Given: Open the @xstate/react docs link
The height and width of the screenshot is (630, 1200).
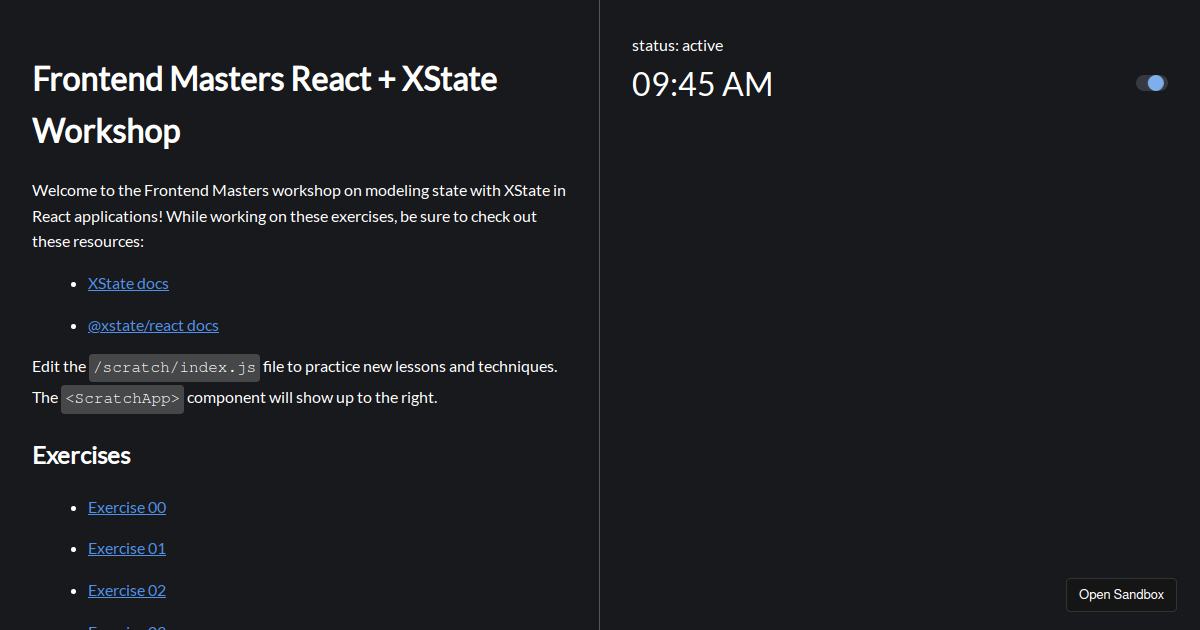Looking at the screenshot, I should click(x=153, y=325).
